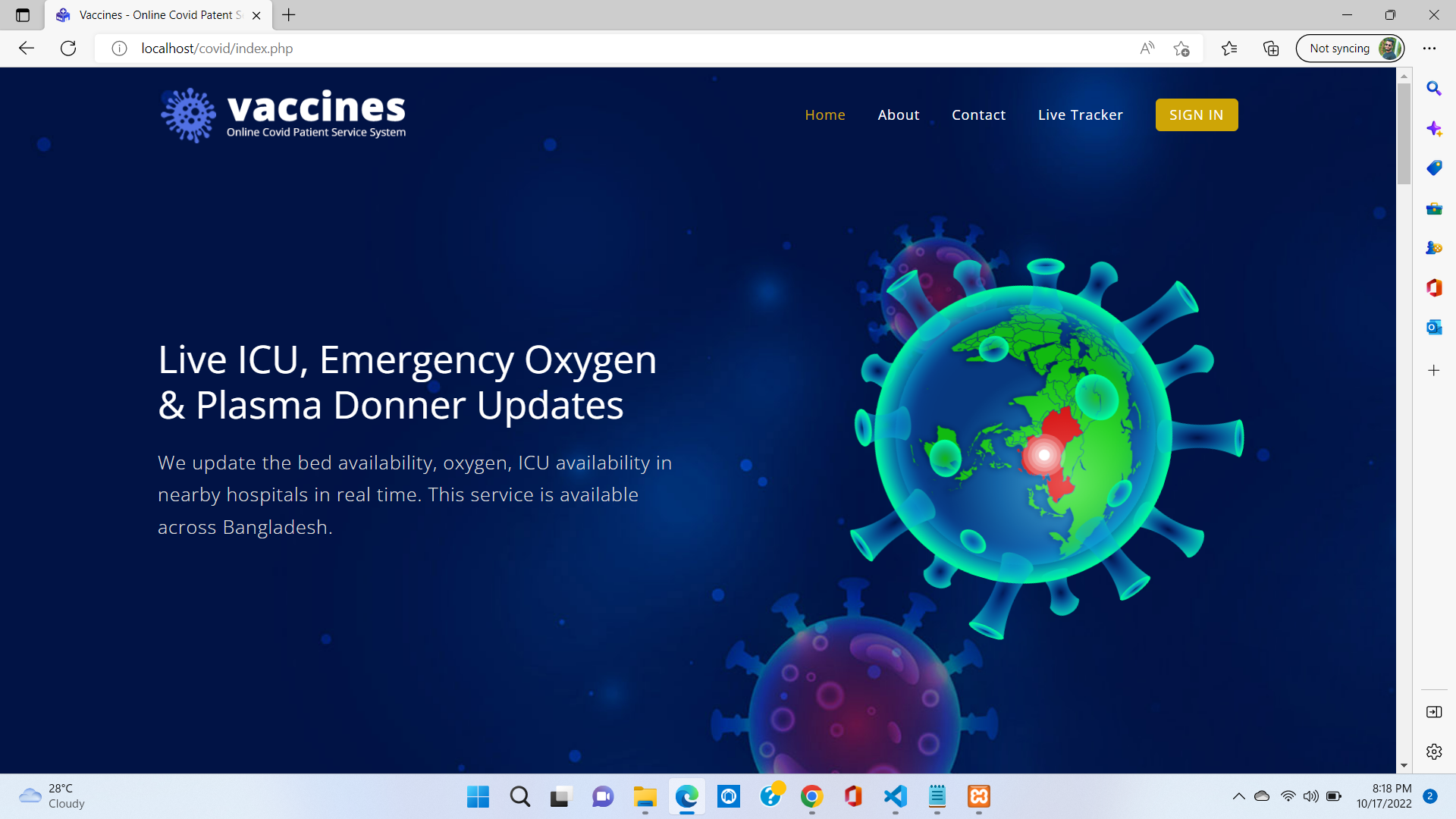Toggle Not syncing profile status
Image resolution: width=1456 pixels, height=819 pixels.
coord(1349,48)
